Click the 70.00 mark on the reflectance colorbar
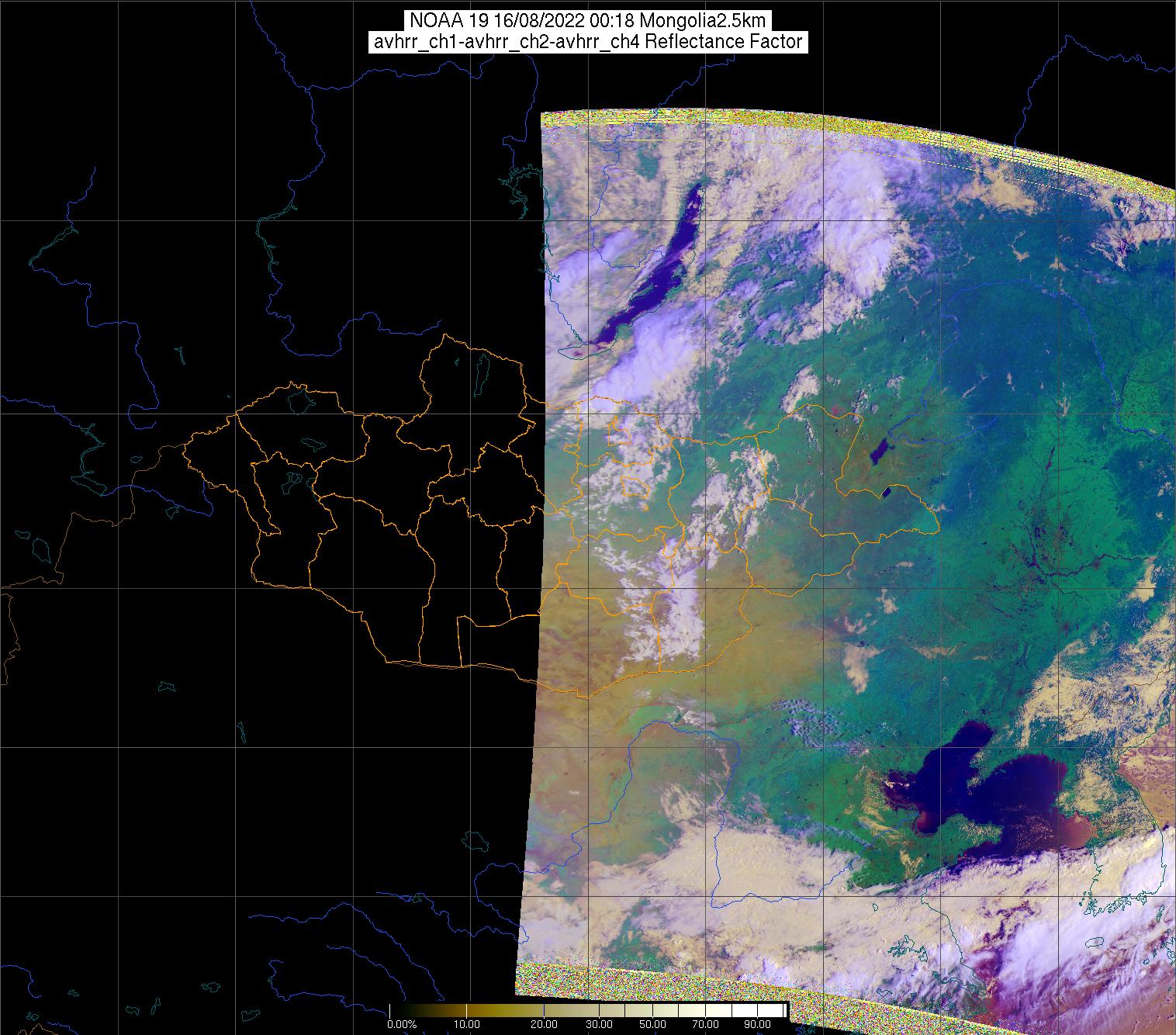Viewport: 1176px width, 1035px height. pyautogui.click(x=705, y=1025)
